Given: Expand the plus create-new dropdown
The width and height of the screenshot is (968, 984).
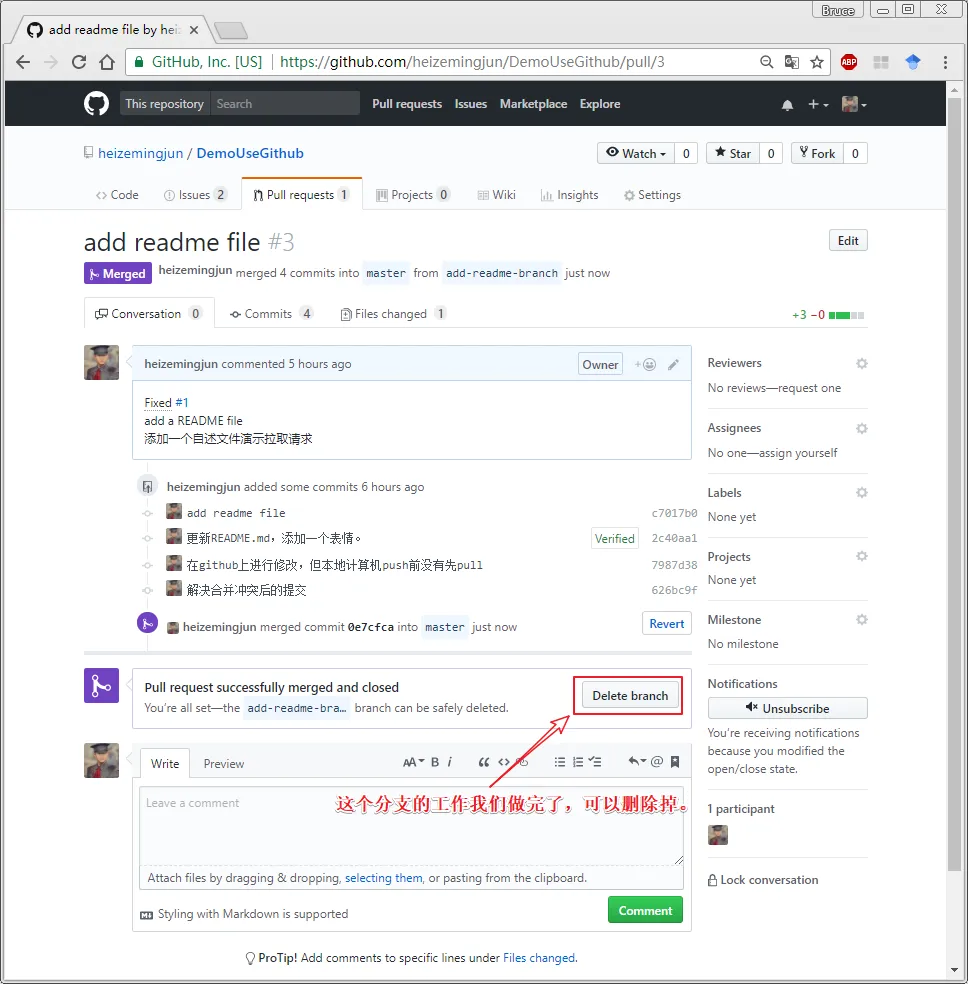Looking at the screenshot, I should [817, 104].
